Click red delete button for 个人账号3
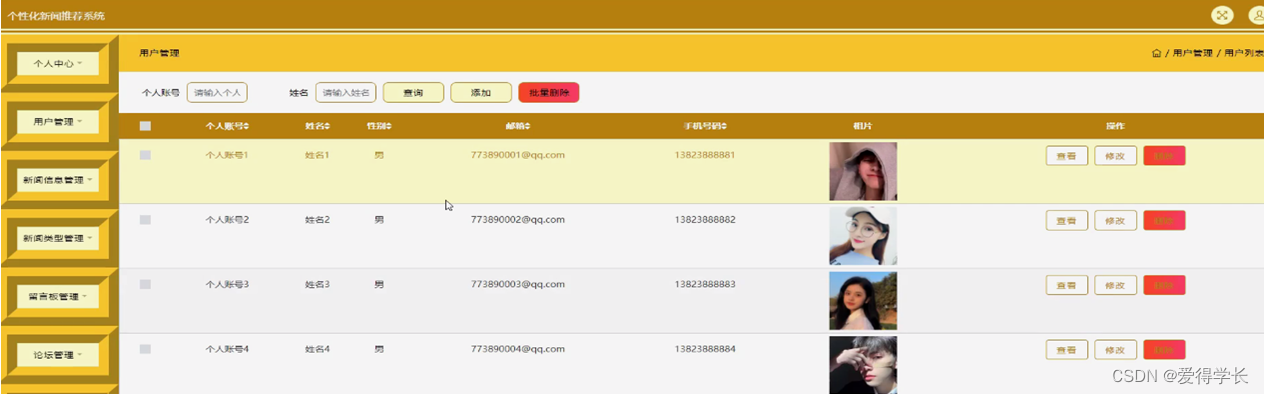The height and width of the screenshot is (394, 1264). pos(1164,285)
